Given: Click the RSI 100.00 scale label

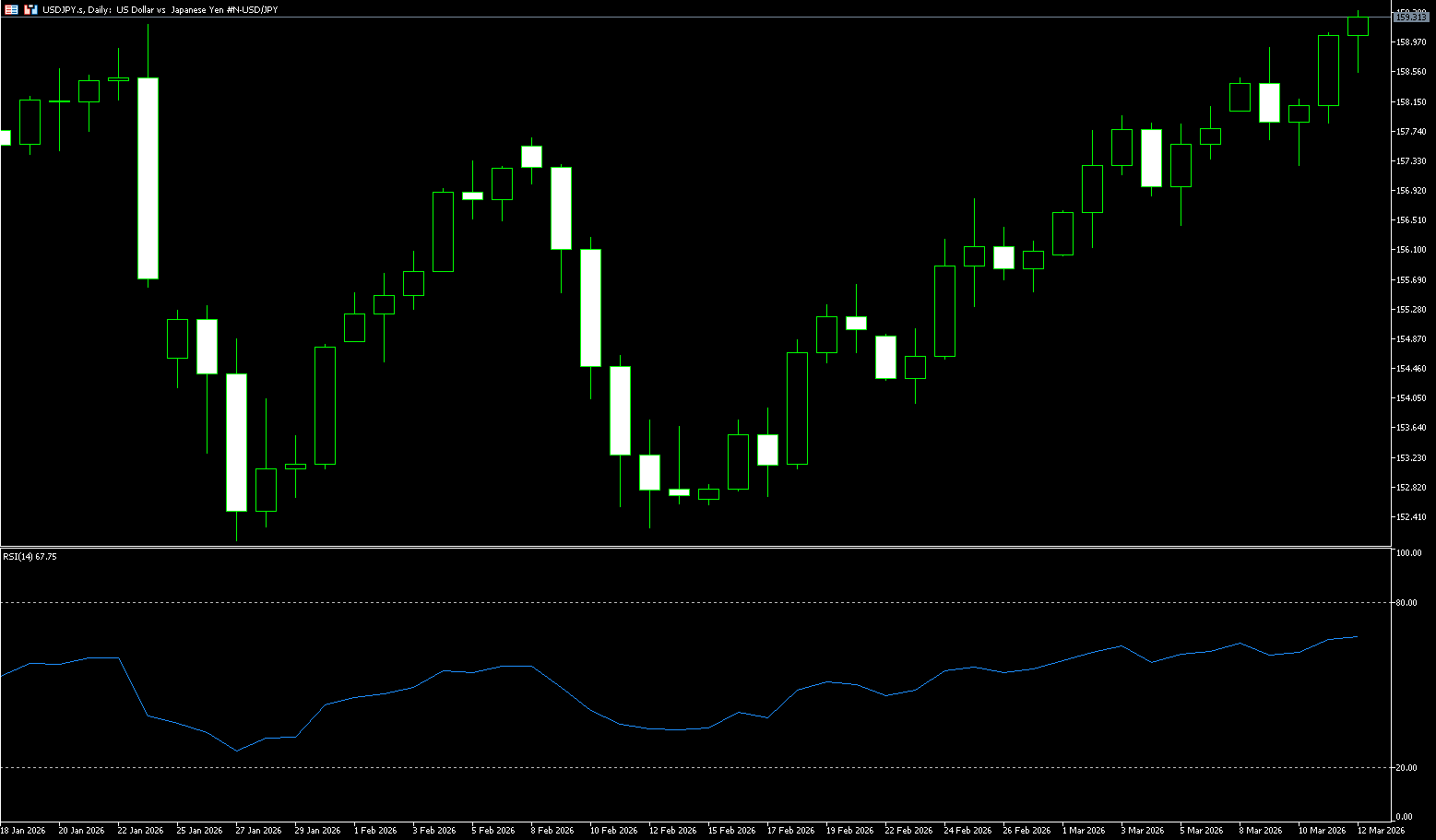Looking at the screenshot, I should (1408, 553).
